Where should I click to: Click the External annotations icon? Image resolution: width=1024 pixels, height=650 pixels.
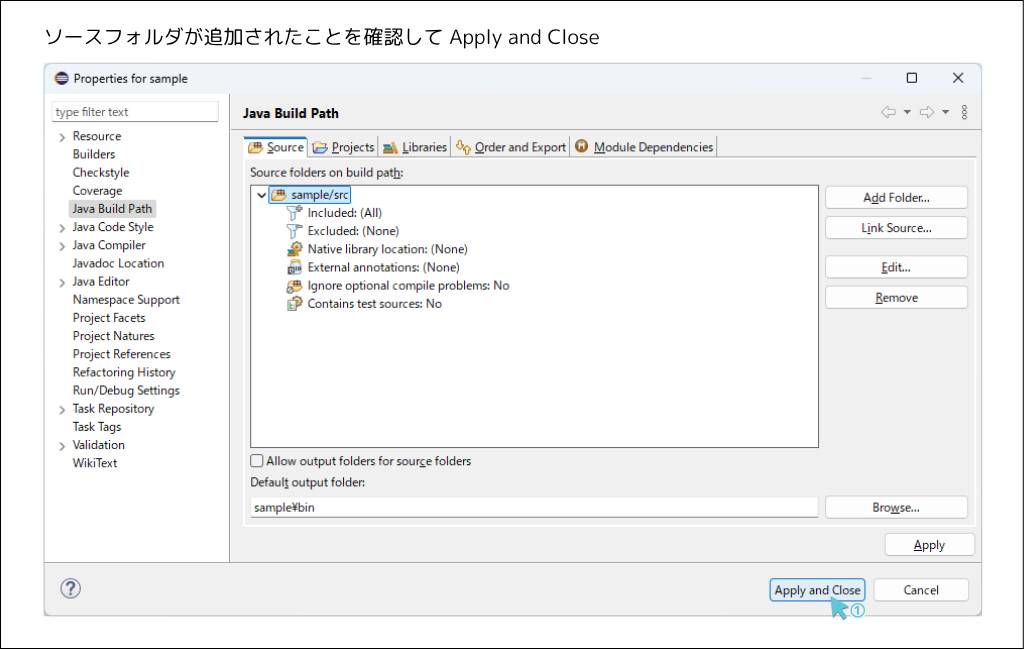[x=294, y=267]
